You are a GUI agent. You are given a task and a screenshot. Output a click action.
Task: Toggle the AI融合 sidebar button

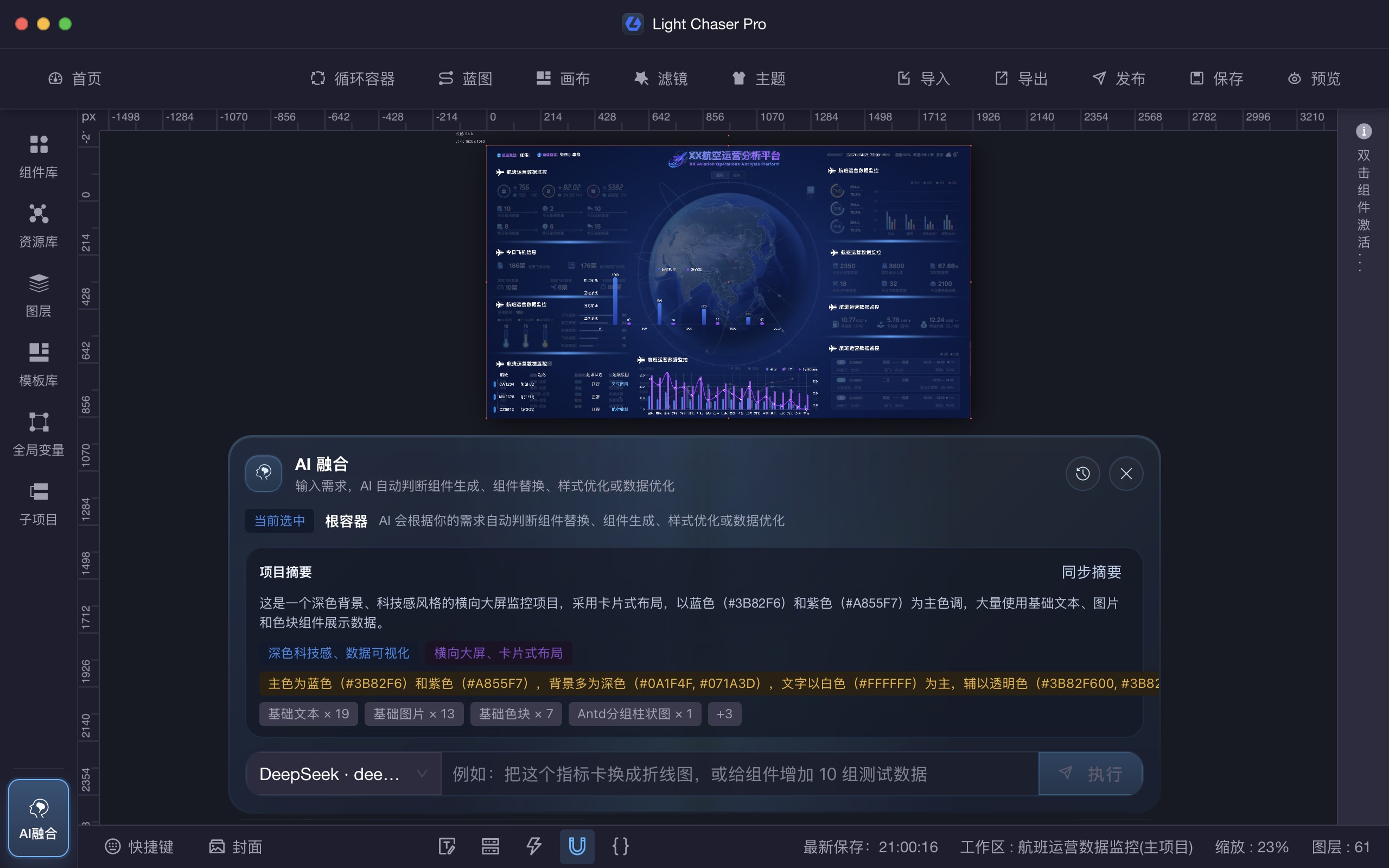tap(39, 818)
